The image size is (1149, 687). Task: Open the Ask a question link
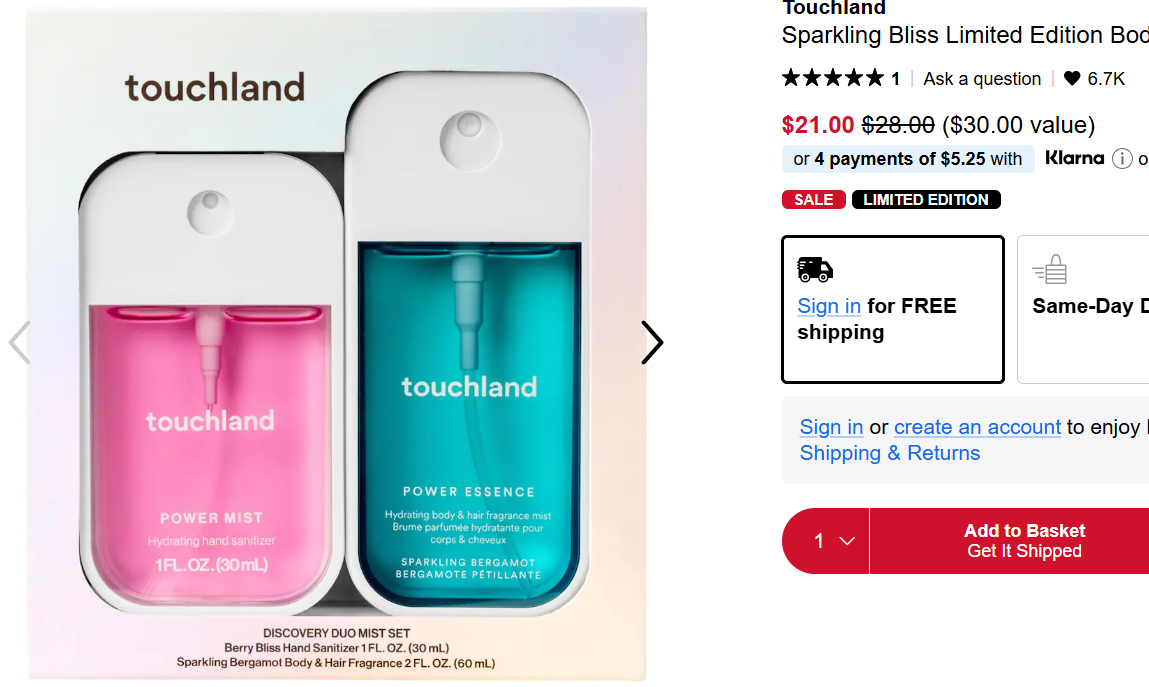[982, 79]
